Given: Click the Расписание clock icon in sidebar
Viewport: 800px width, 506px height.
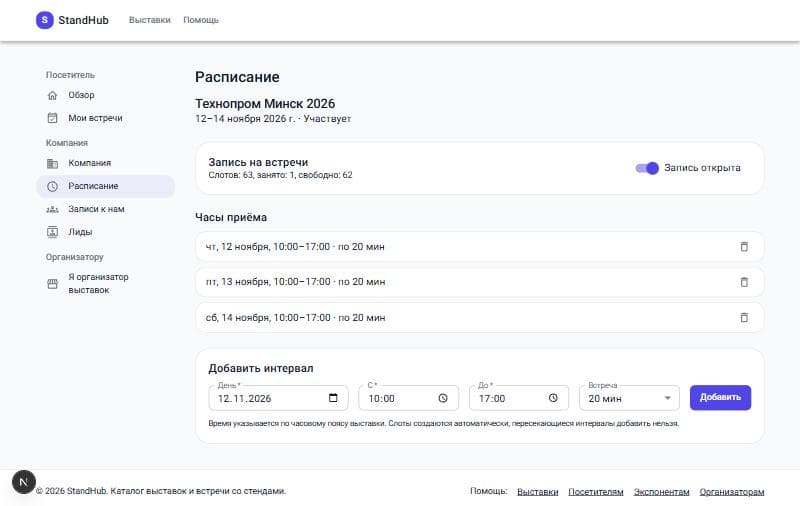Looking at the screenshot, I should point(53,186).
